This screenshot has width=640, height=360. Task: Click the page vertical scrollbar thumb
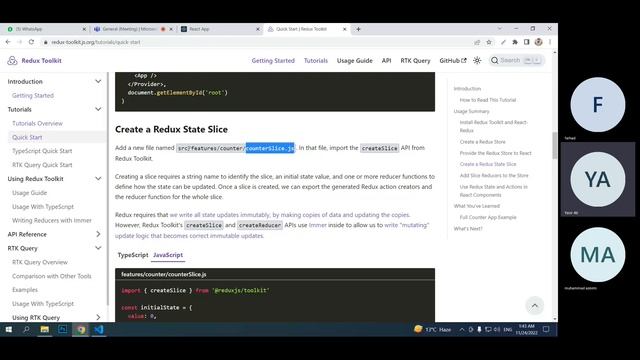[x=555, y=145]
